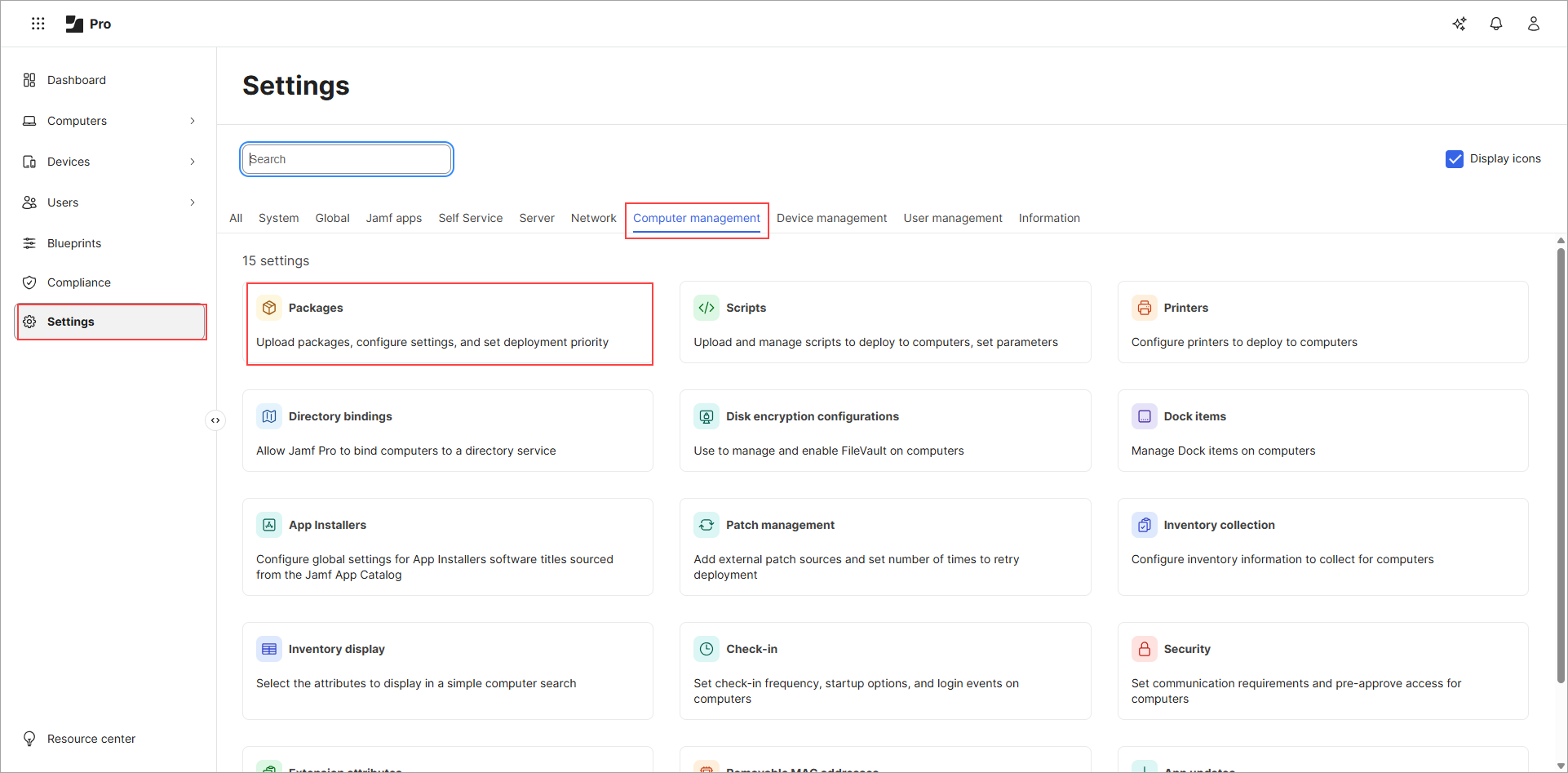Click the Security lock icon
Viewport: 1568px width, 773px height.
click(x=1145, y=649)
